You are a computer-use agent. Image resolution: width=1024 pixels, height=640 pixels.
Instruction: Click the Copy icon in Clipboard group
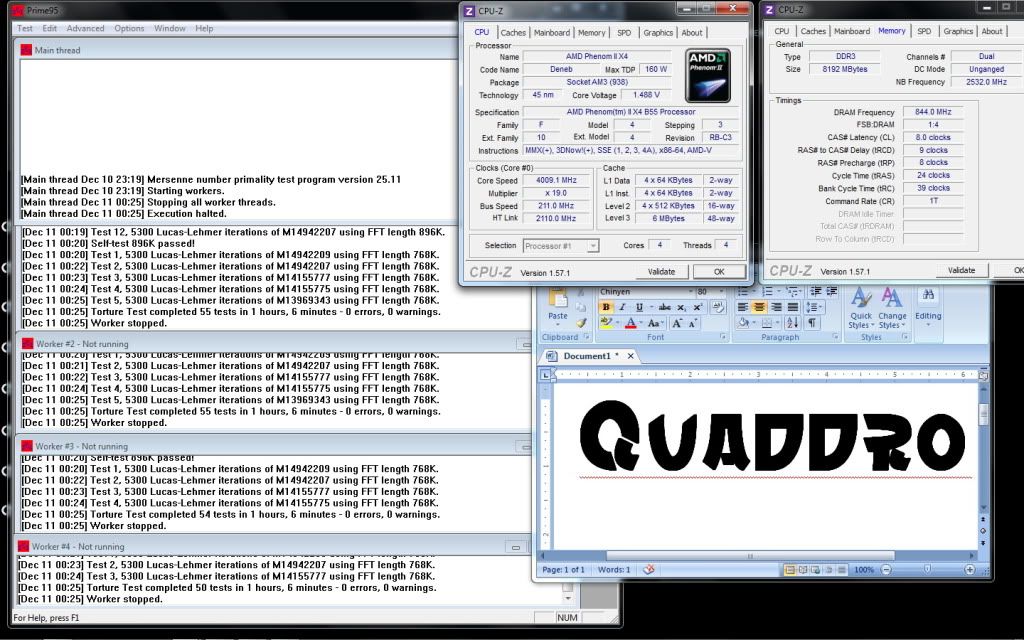click(583, 308)
